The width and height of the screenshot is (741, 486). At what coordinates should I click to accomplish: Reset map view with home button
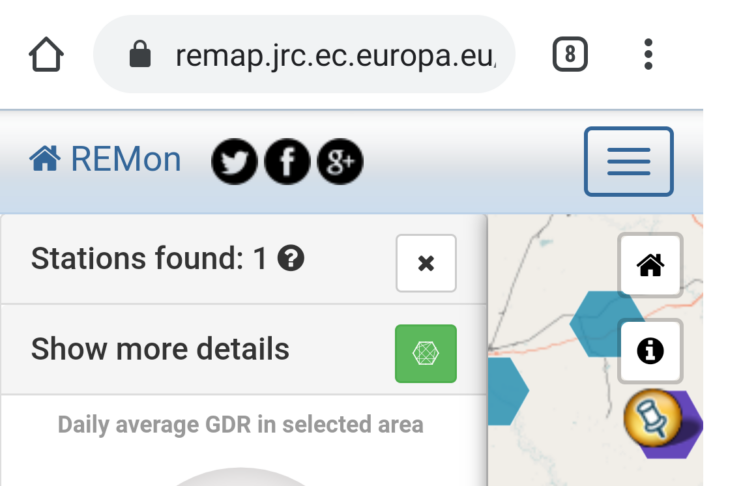click(650, 265)
